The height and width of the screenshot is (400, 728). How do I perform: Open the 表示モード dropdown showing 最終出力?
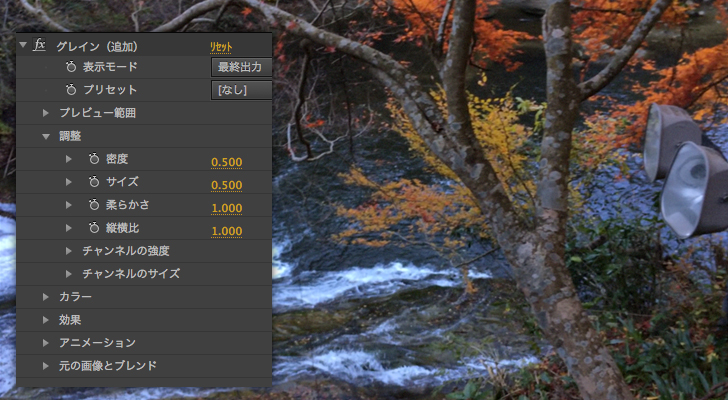tap(241, 67)
